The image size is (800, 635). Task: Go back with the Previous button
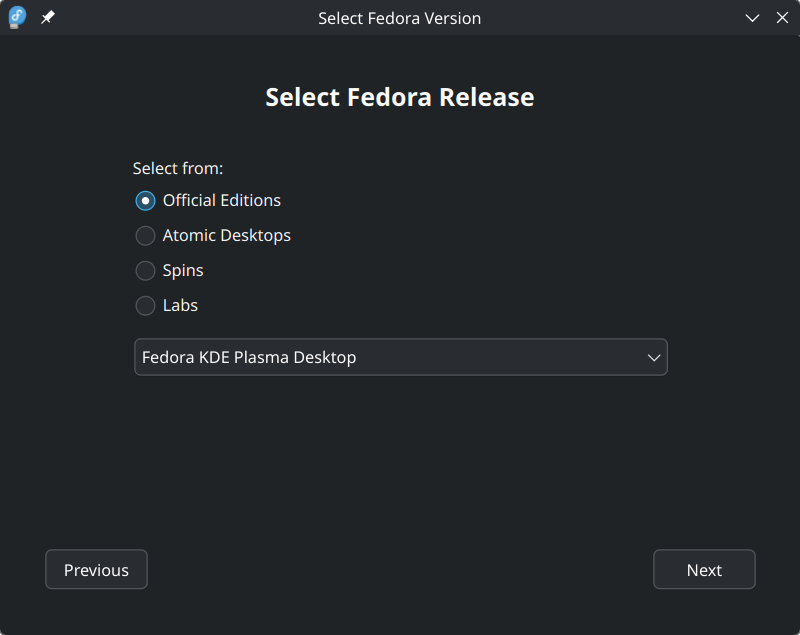pos(96,569)
